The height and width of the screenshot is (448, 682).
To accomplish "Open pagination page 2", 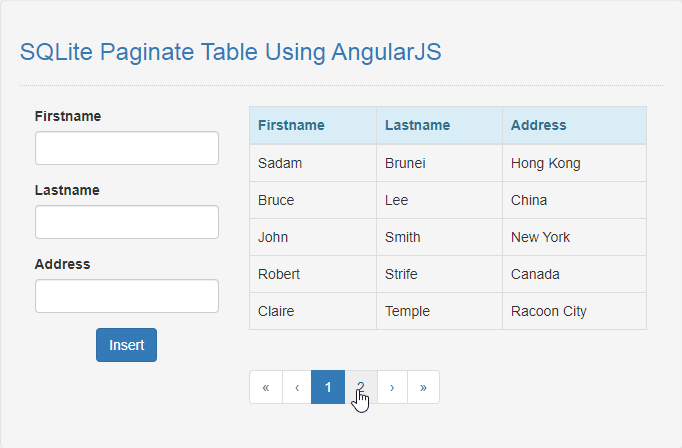I will 361,387.
